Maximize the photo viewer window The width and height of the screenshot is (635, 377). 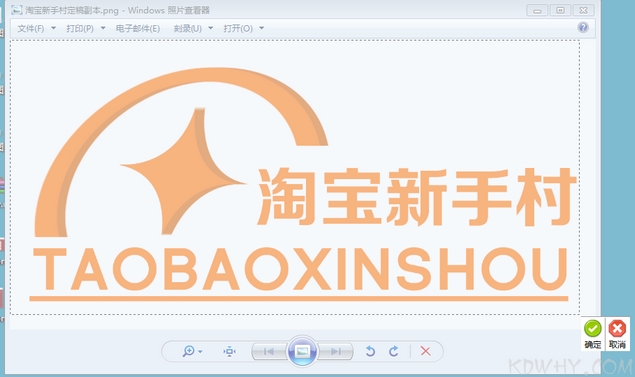pos(560,10)
